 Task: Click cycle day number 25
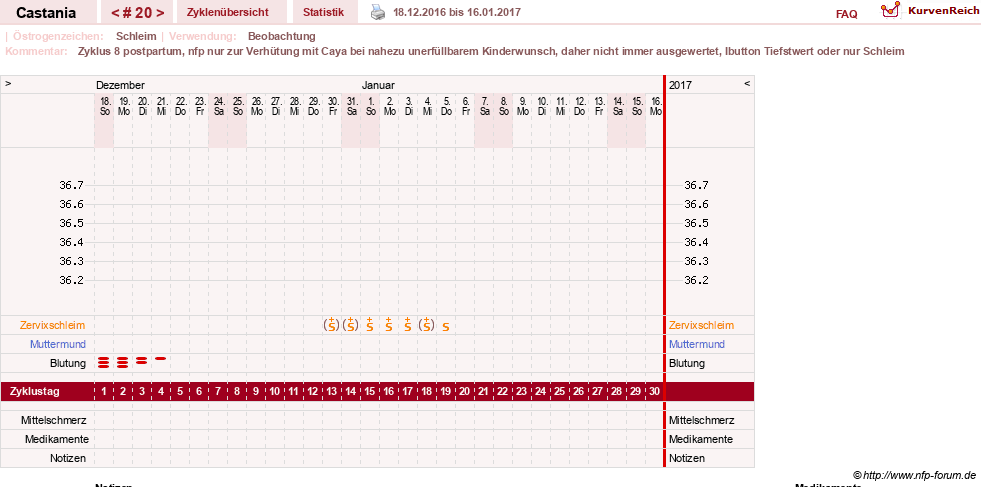[560, 392]
